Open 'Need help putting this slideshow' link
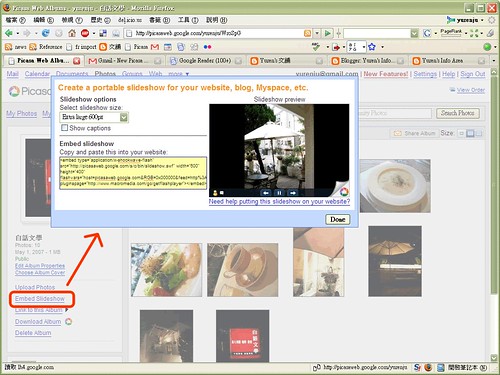 pyautogui.click(x=279, y=201)
